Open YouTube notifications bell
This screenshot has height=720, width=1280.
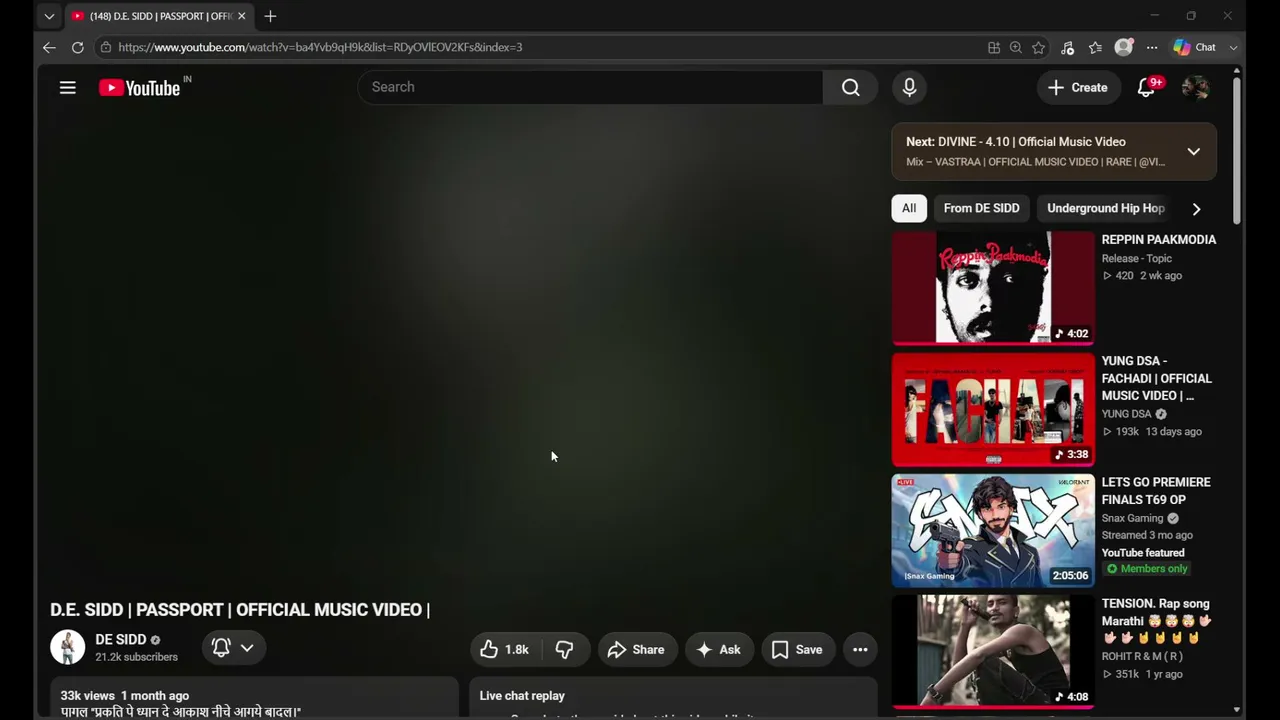[x=1147, y=88]
